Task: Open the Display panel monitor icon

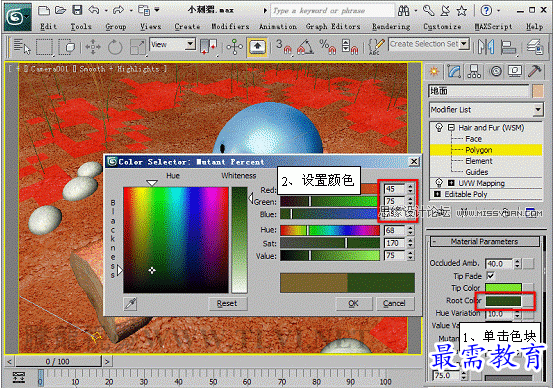Action: click(515, 72)
